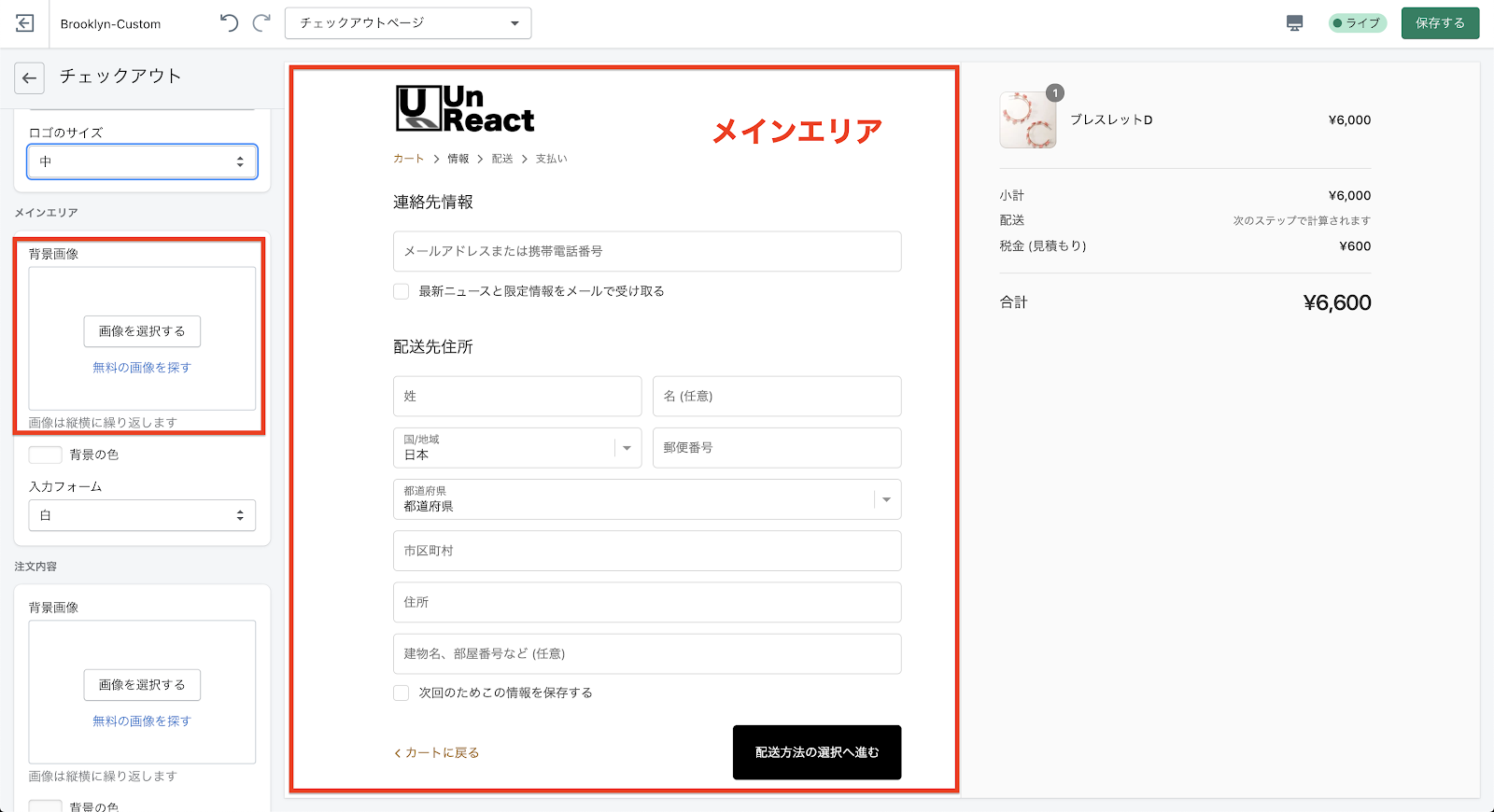Open the 都道府県 select field
The image size is (1494, 812).
point(646,499)
